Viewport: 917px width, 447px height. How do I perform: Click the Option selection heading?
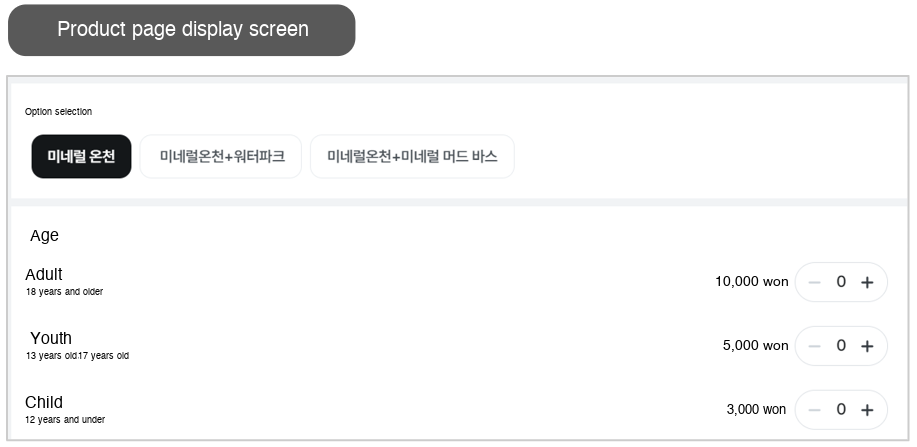[x=58, y=112]
